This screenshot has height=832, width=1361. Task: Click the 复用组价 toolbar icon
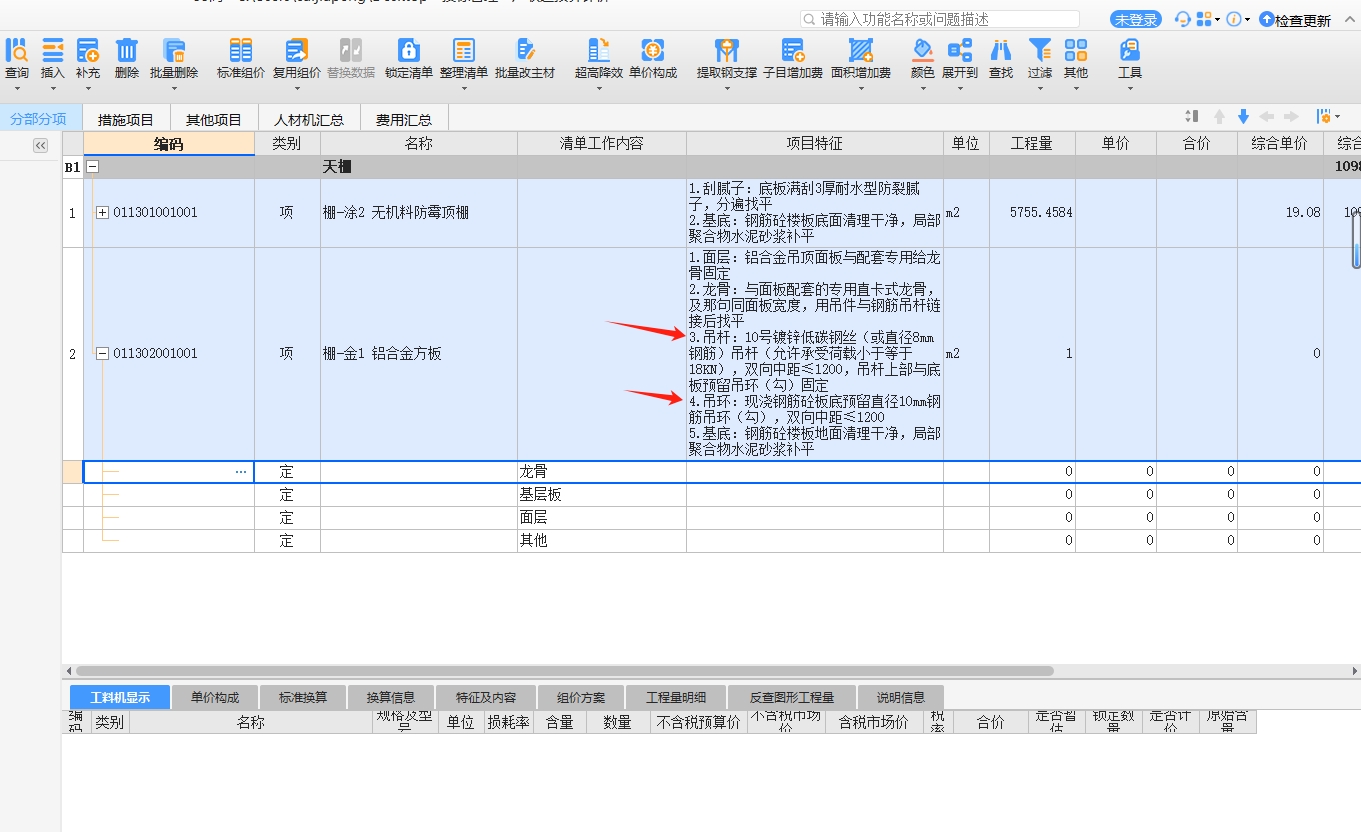click(x=296, y=50)
